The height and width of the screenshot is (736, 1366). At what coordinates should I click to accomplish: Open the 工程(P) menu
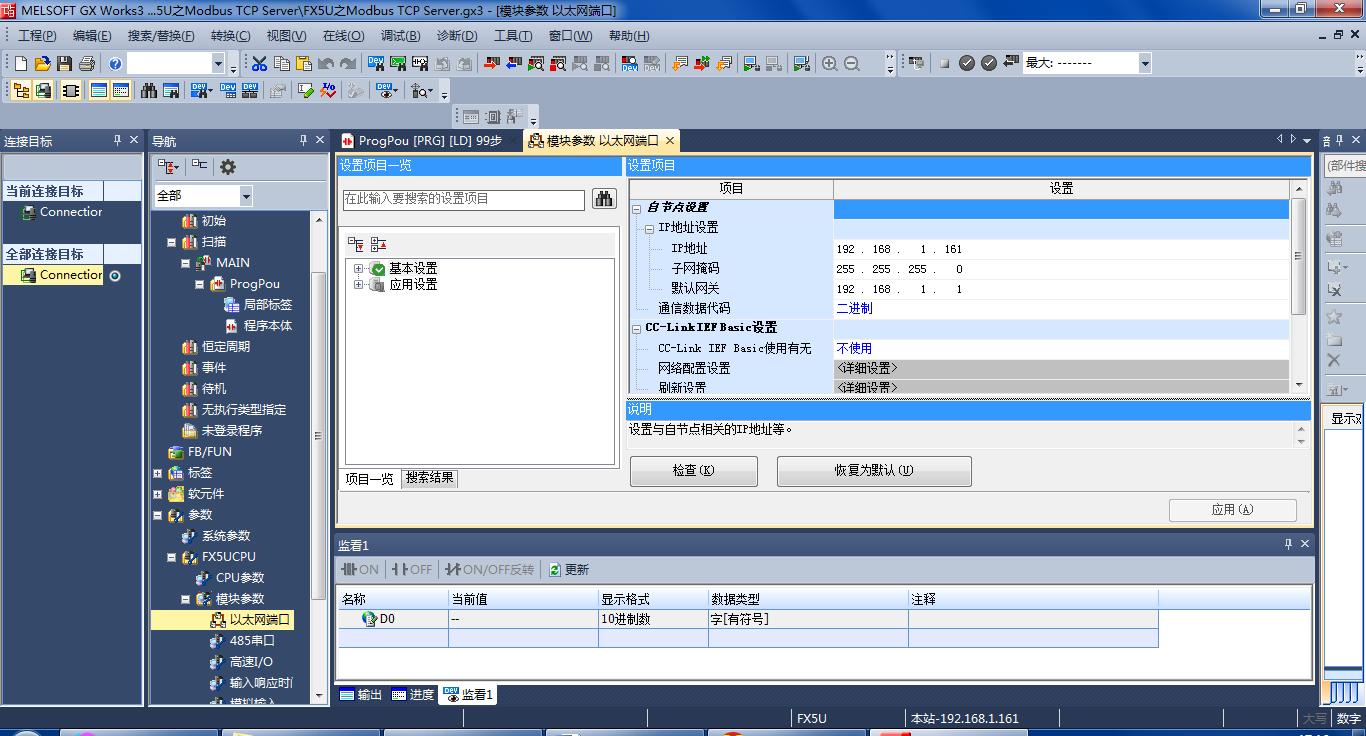click(x=37, y=35)
